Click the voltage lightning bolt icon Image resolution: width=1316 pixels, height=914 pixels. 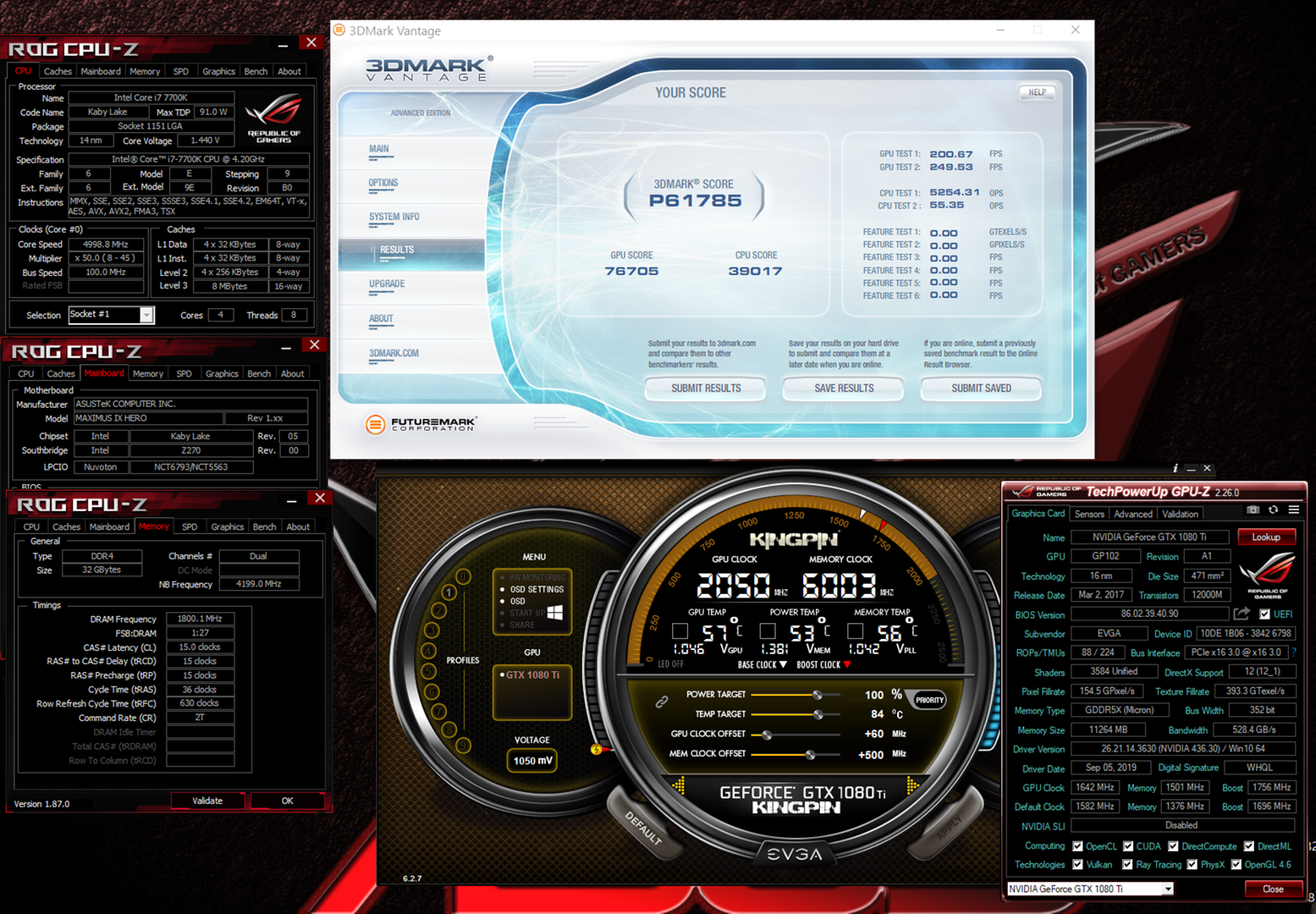click(x=596, y=749)
